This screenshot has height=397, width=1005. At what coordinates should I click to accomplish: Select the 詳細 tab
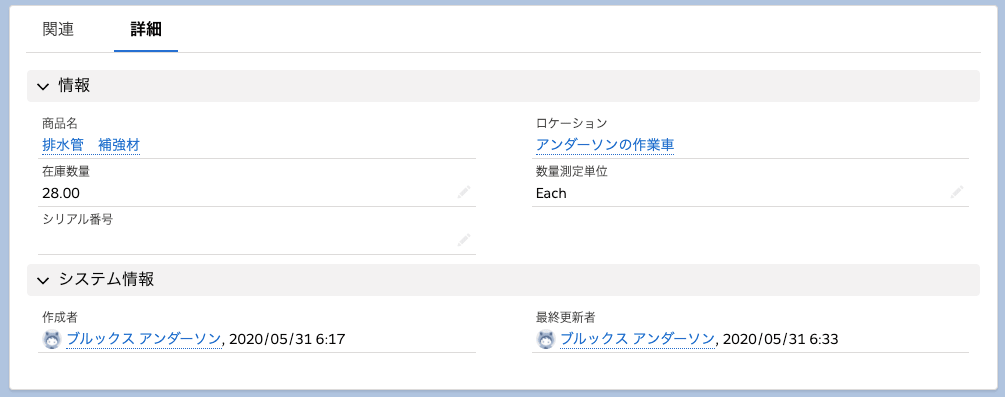coord(146,30)
